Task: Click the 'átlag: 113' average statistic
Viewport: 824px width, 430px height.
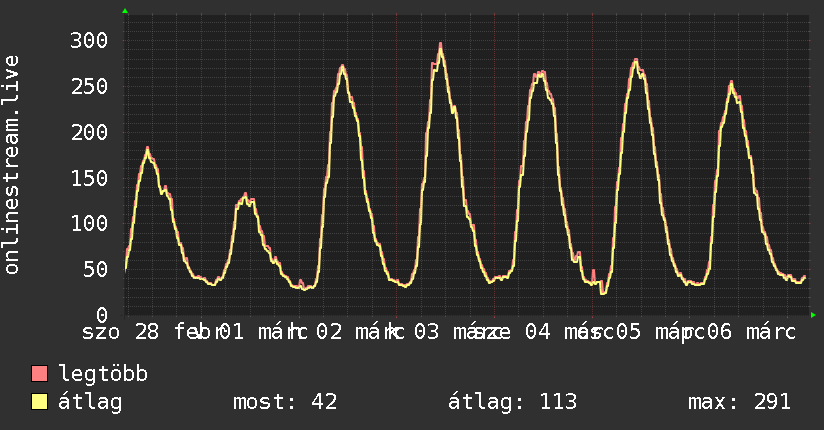Action: 512,402
